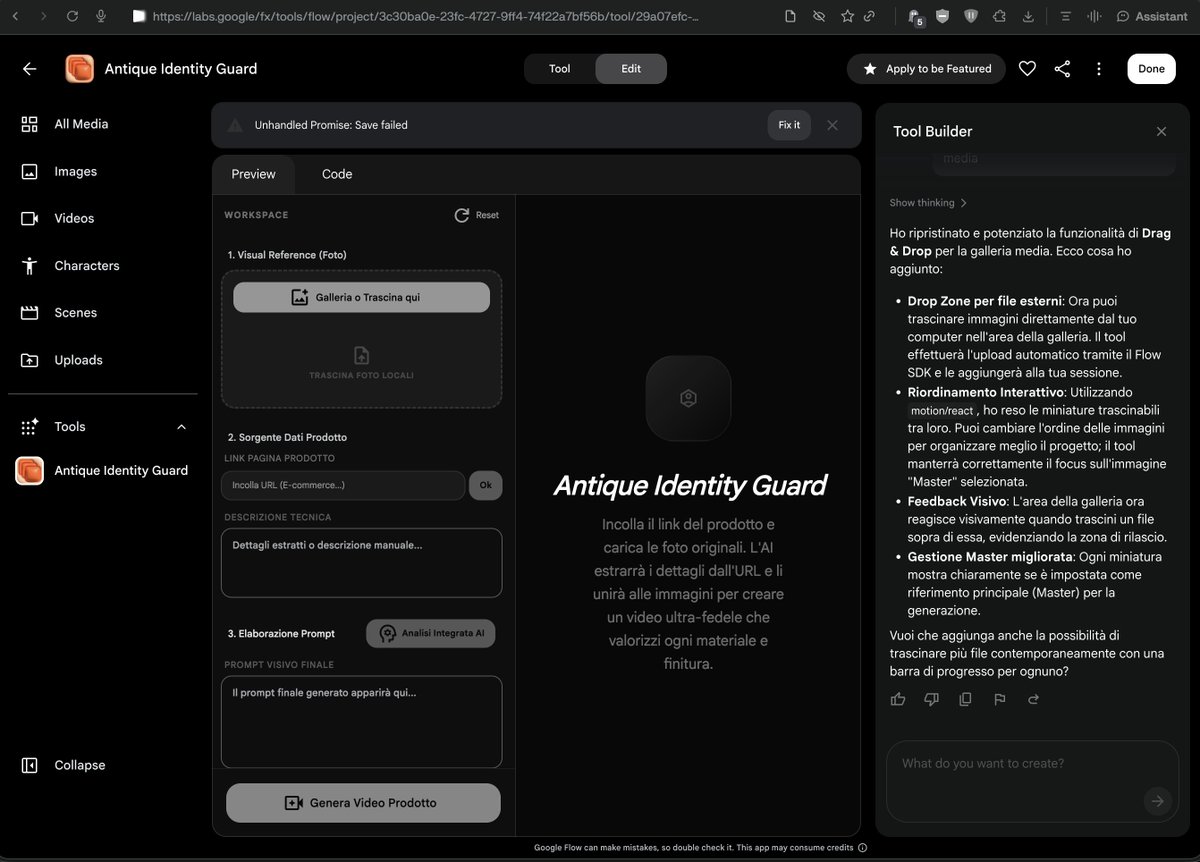Click Fix it on the error banner

[789, 125]
